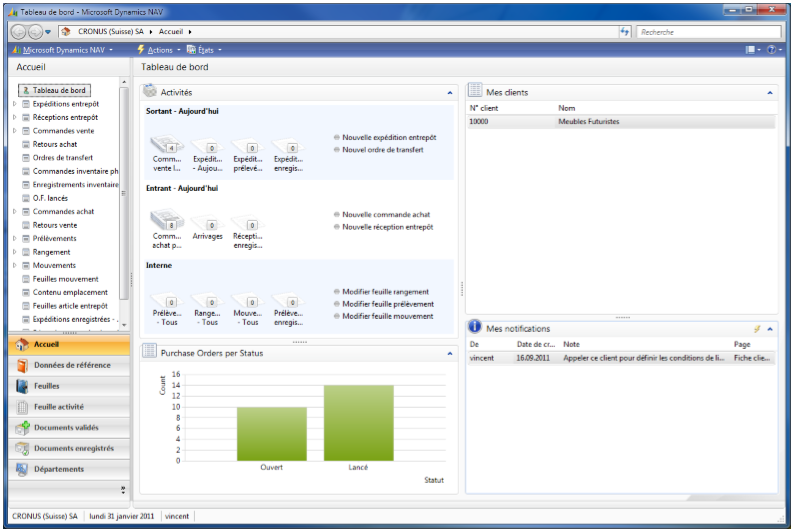Click Nouvelle réception entrepôt link
Screen dimensions: 793x531
click(387, 227)
